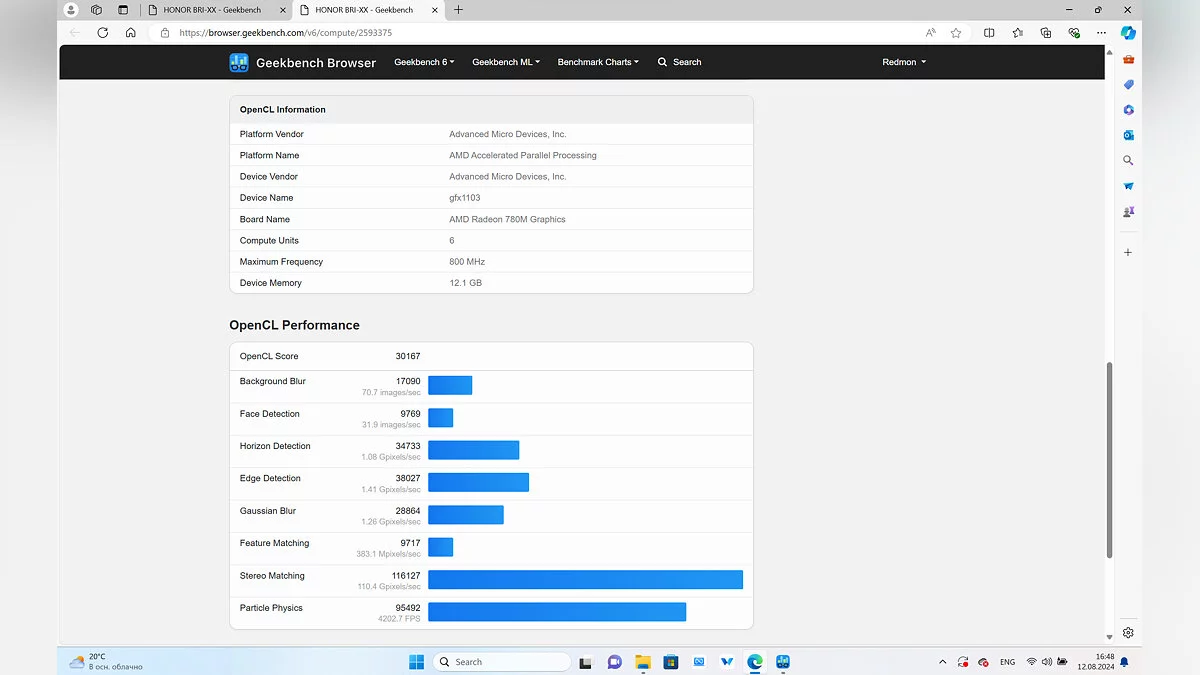
Task: Open the Benchmark Charts dropdown
Action: click(x=597, y=62)
